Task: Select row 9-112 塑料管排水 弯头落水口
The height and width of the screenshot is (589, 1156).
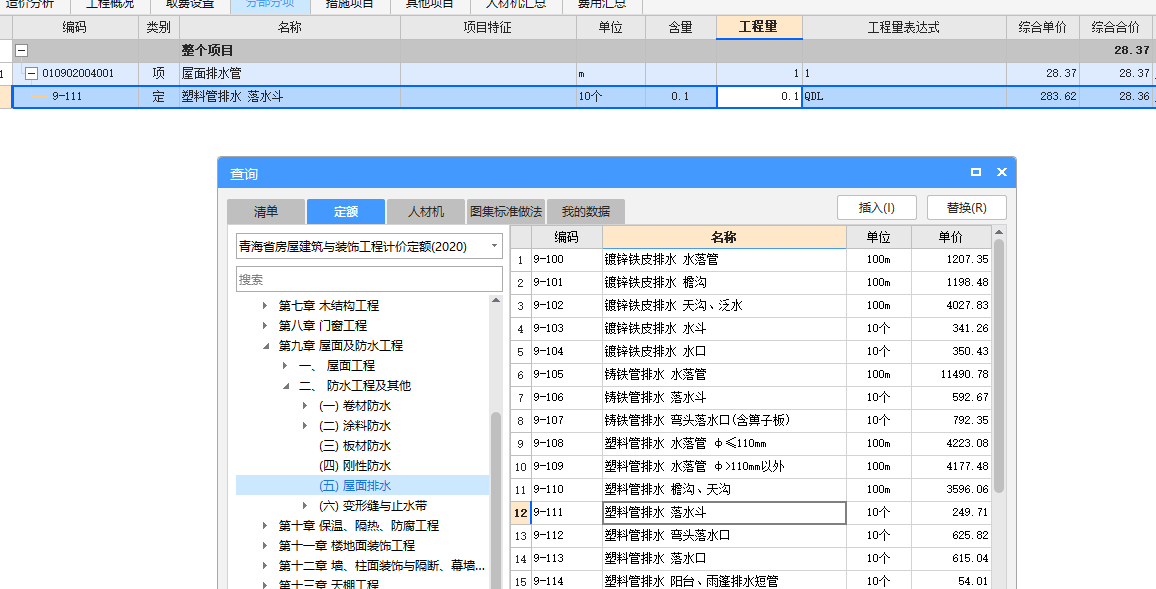Action: click(x=751, y=535)
